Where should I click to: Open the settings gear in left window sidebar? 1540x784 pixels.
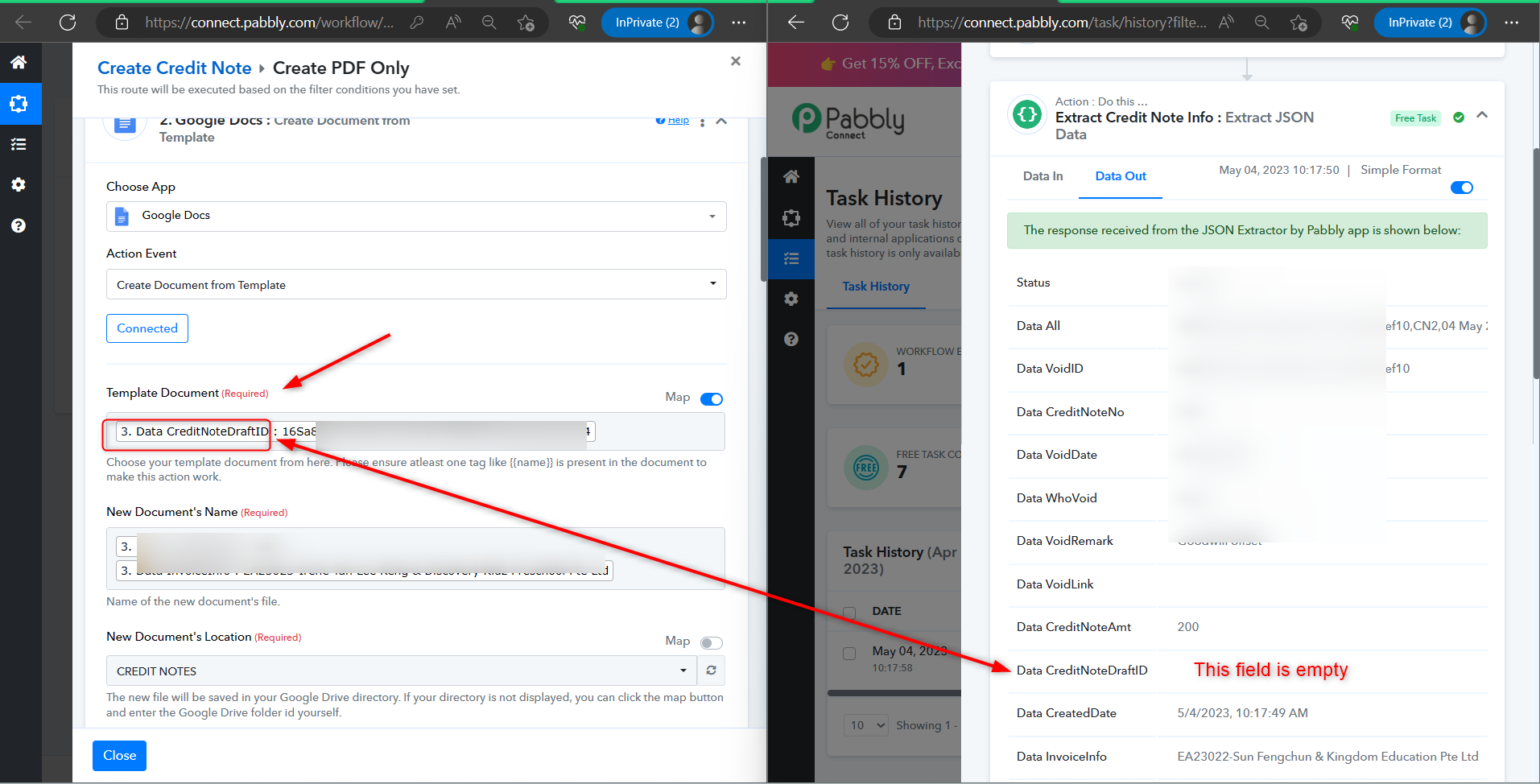[x=19, y=184]
